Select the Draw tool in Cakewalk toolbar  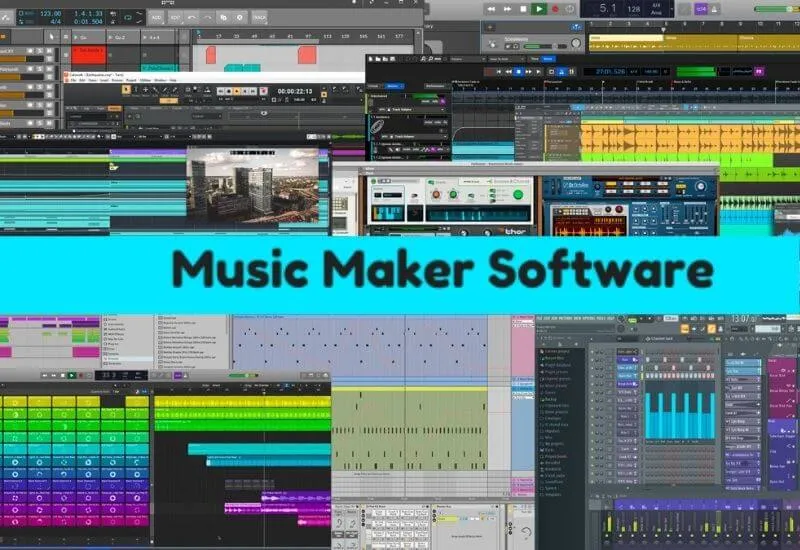pyautogui.click(x=165, y=89)
